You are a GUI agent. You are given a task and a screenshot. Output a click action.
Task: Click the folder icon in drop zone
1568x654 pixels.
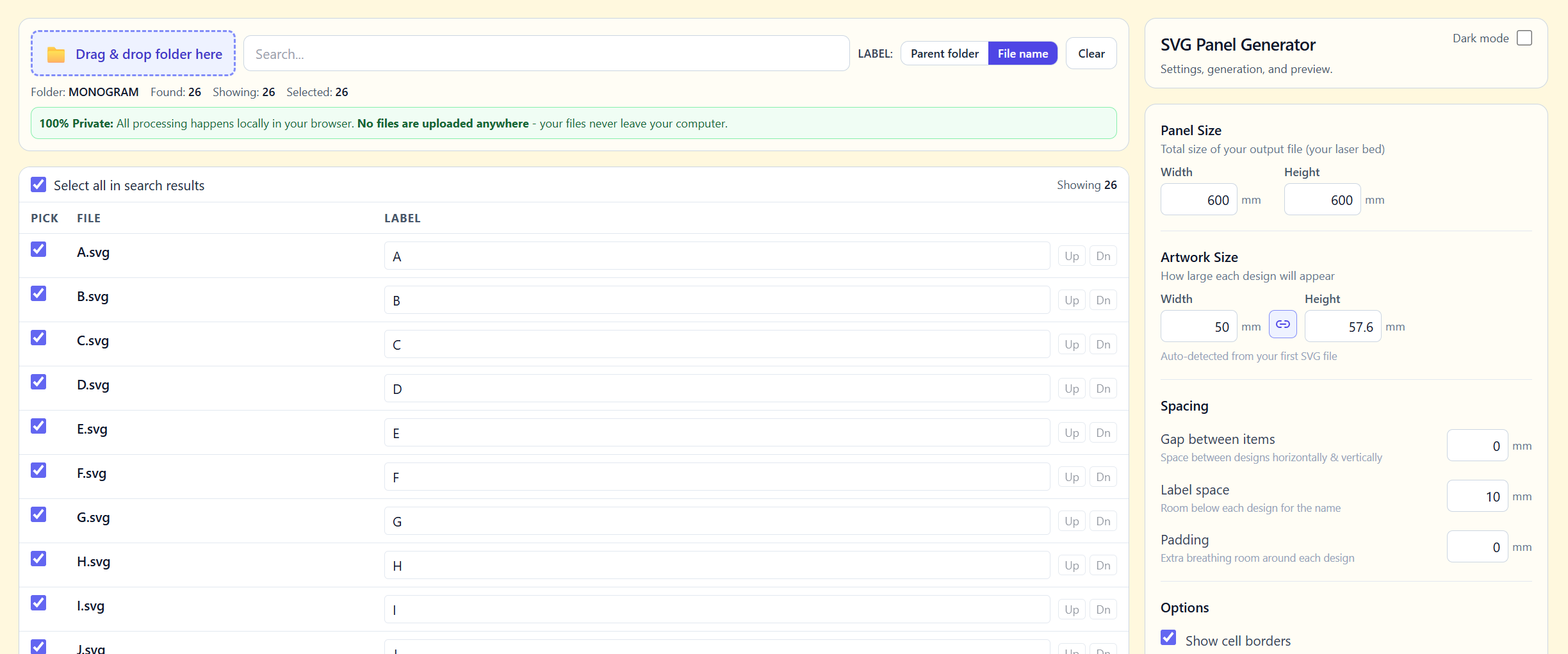[x=56, y=54]
